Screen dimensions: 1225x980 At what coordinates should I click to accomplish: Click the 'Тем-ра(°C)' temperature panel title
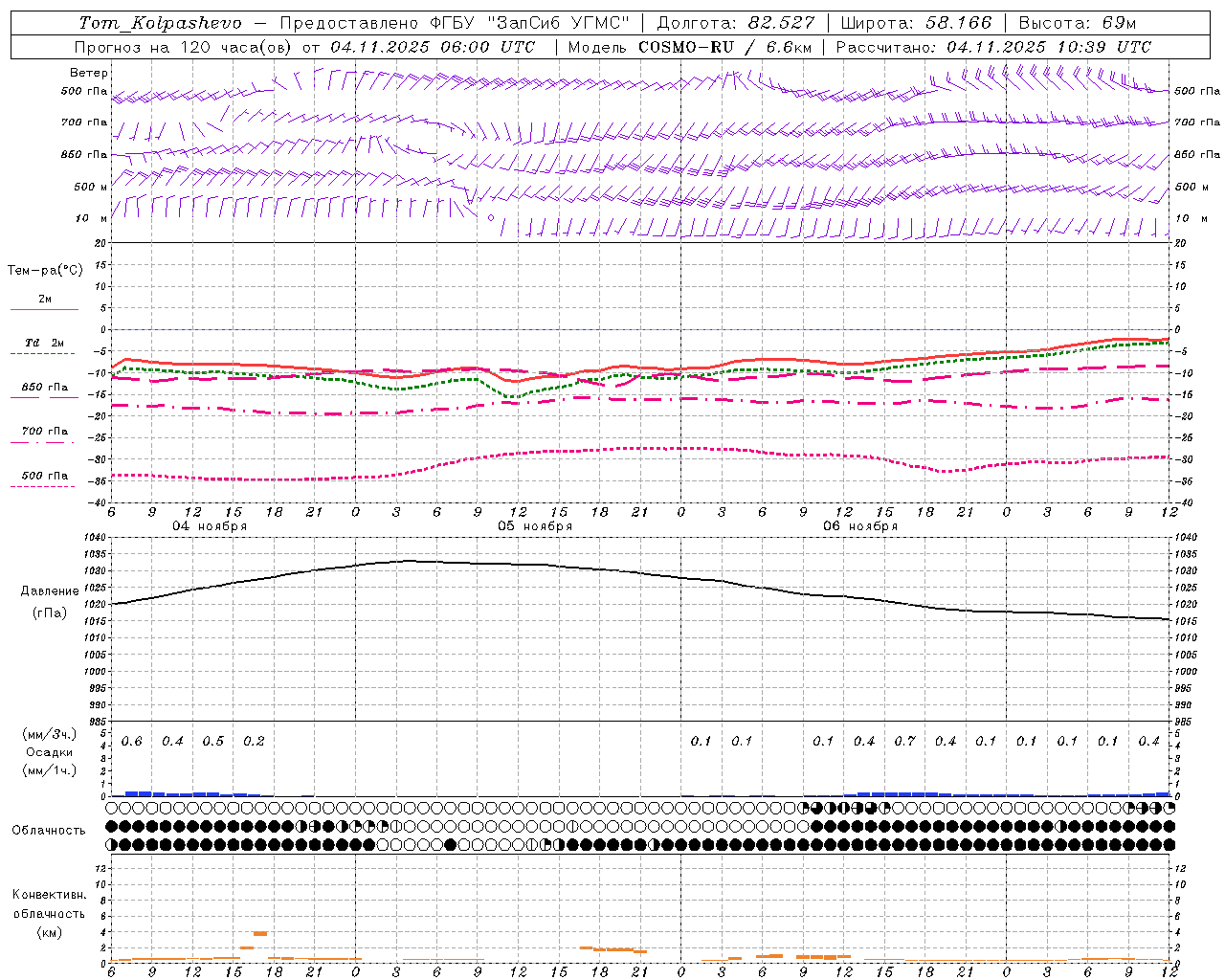pos(45,271)
